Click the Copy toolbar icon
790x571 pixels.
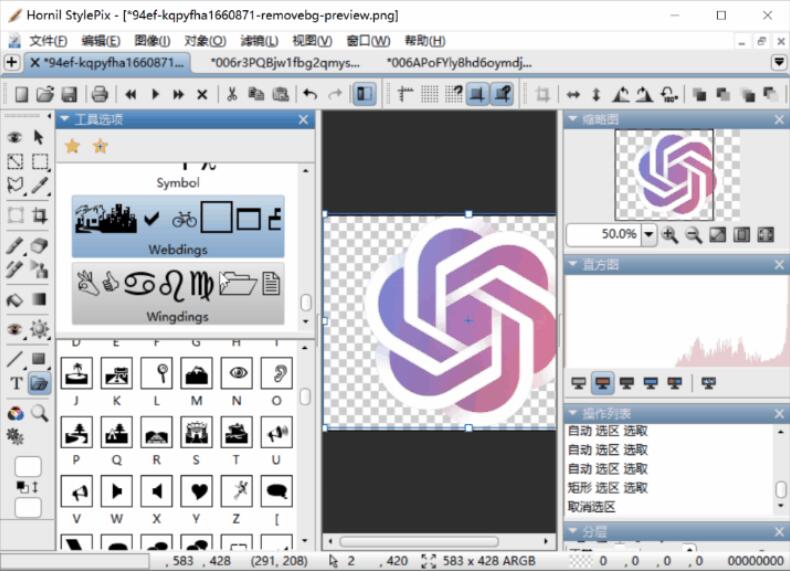(x=256, y=94)
